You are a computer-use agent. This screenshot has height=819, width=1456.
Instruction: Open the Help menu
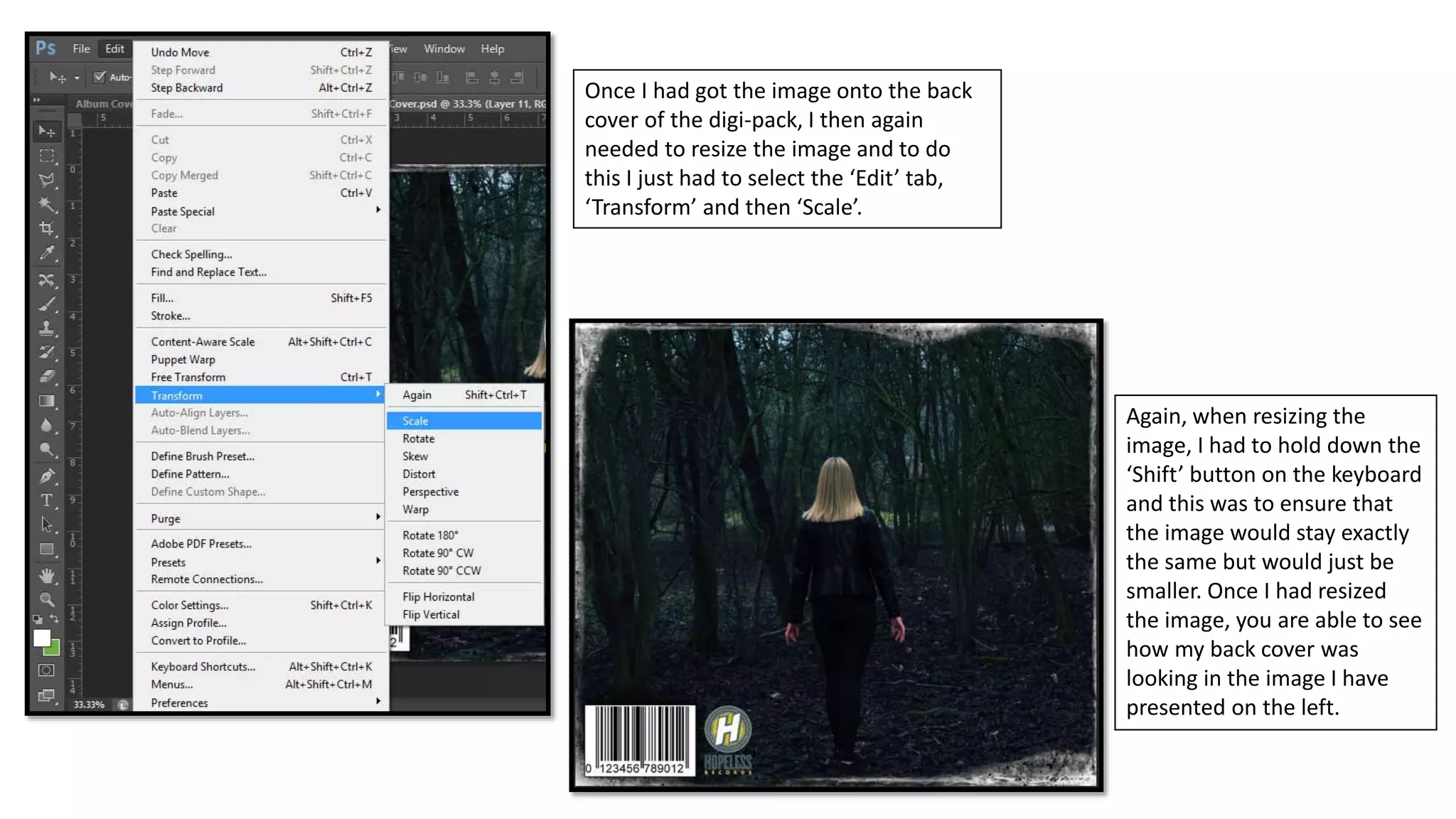click(x=492, y=48)
